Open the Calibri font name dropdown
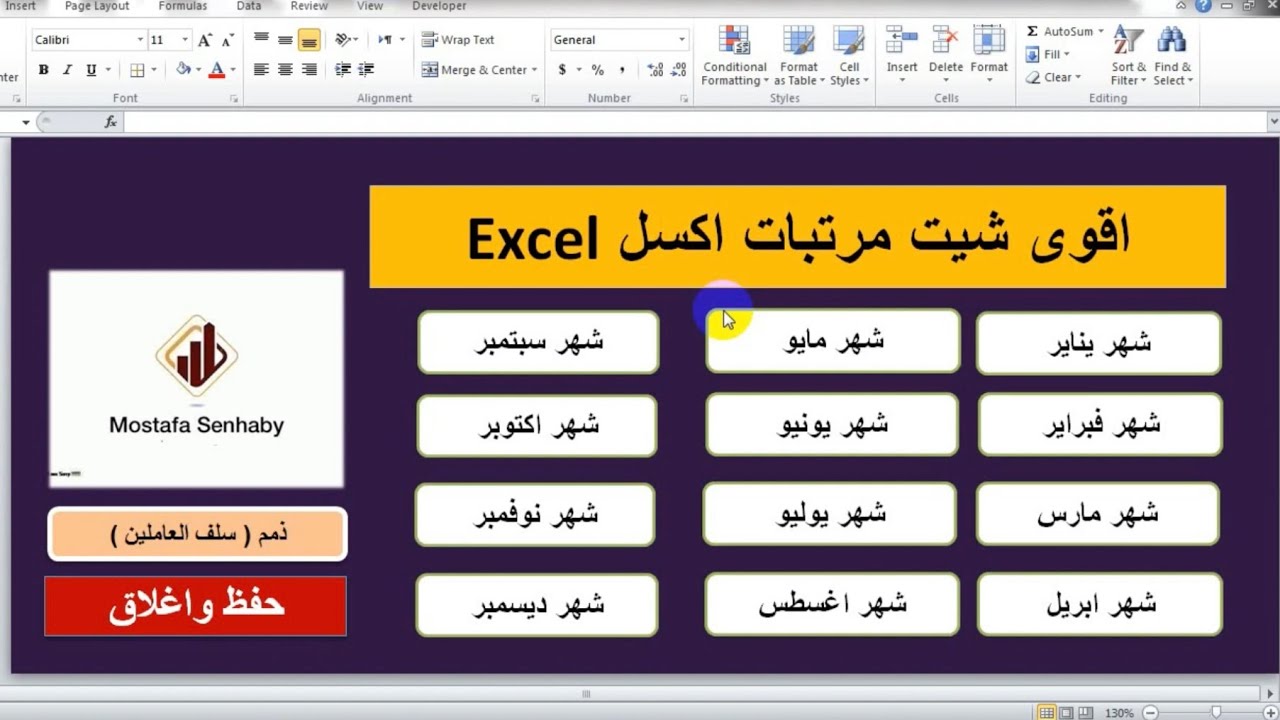This screenshot has width=1280, height=720. 140,40
